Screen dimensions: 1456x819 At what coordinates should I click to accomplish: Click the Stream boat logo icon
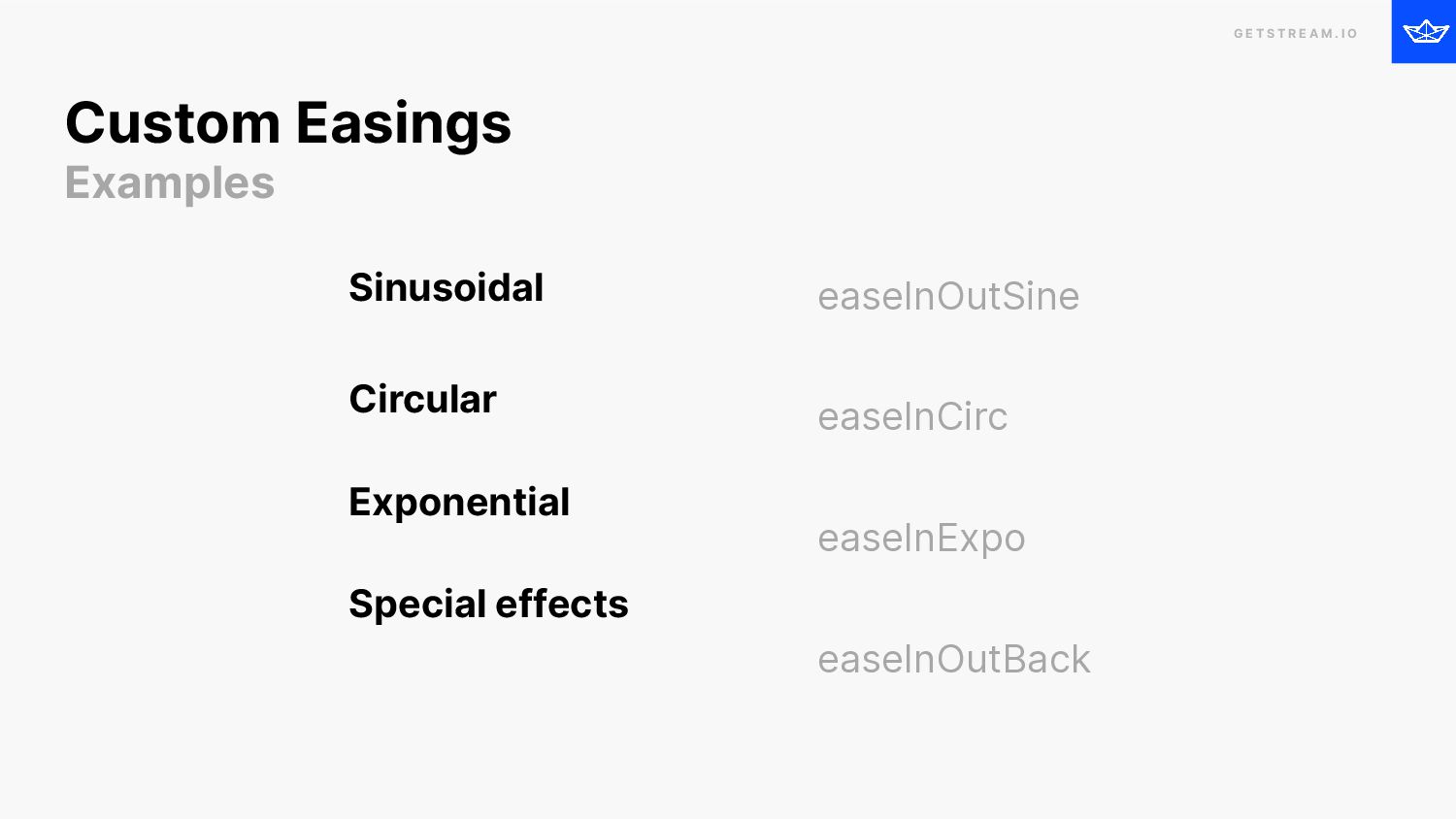1426,32
